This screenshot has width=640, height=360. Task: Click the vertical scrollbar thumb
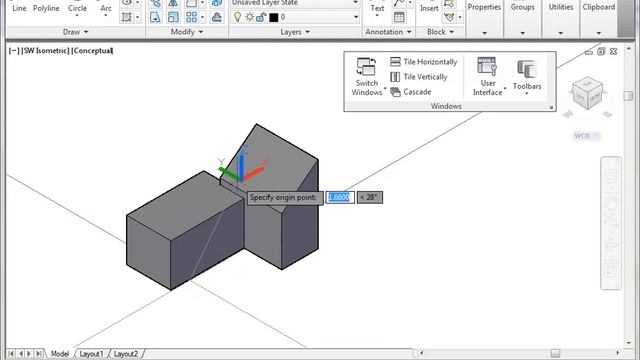[x=629, y=96]
